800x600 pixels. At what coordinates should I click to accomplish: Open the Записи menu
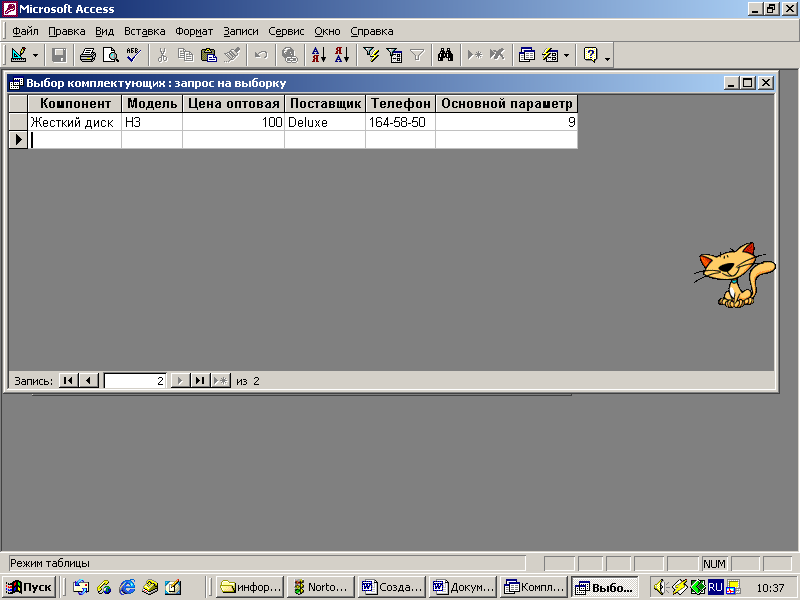coord(241,32)
